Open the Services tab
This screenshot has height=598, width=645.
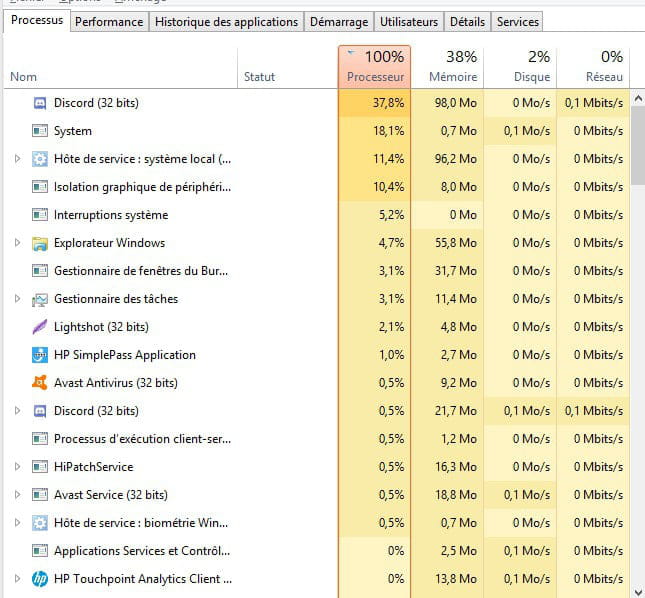tap(517, 21)
